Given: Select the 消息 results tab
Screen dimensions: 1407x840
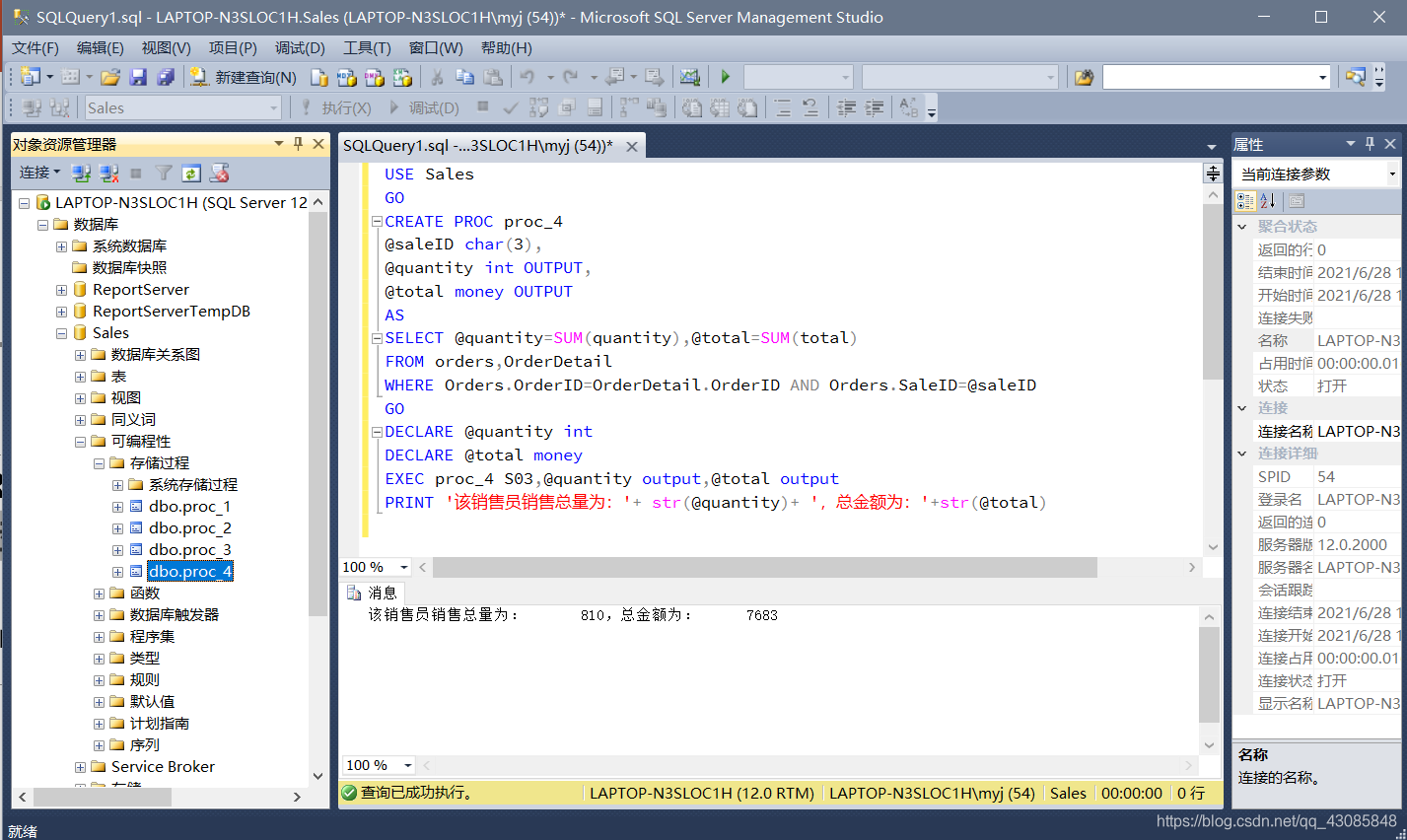Looking at the screenshot, I should pos(373,593).
